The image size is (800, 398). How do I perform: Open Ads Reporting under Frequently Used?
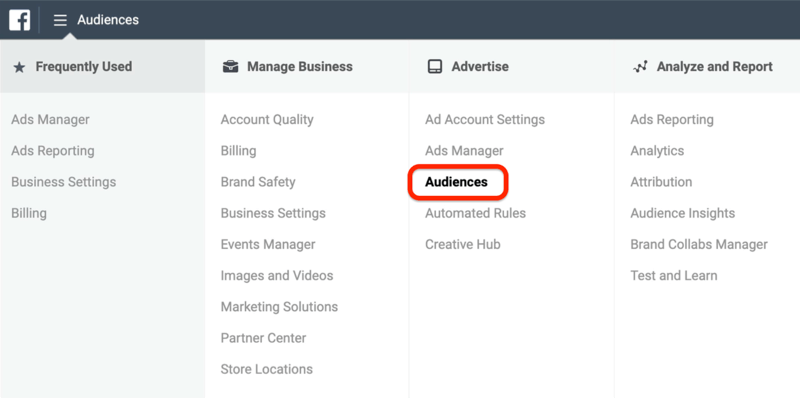(x=53, y=151)
